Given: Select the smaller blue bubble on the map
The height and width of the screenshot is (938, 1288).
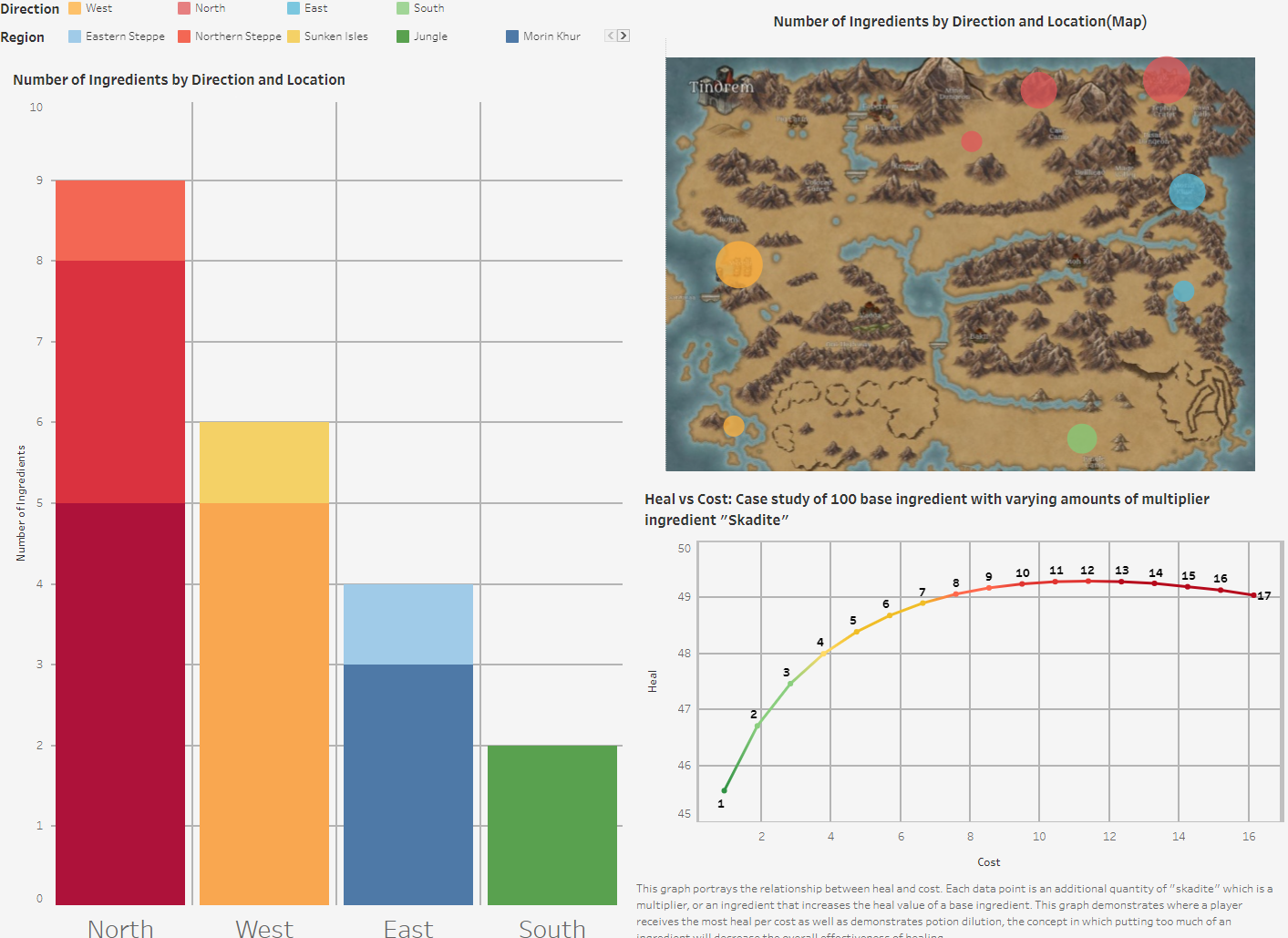Looking at the screenshot, I should pos(1183,291).
